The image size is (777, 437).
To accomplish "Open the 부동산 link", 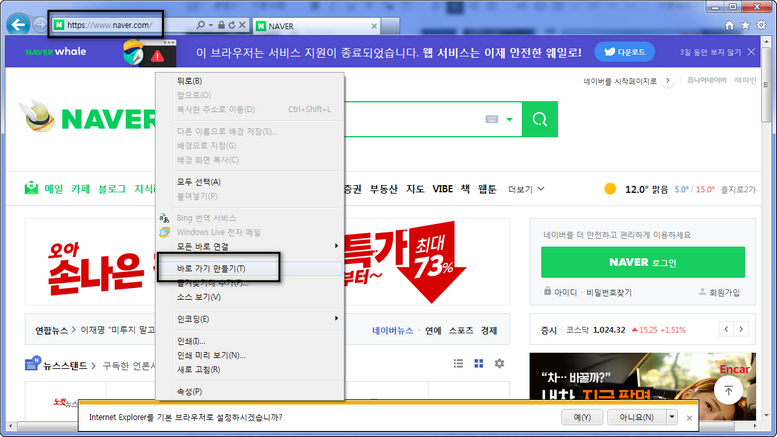I will point(384,189).
